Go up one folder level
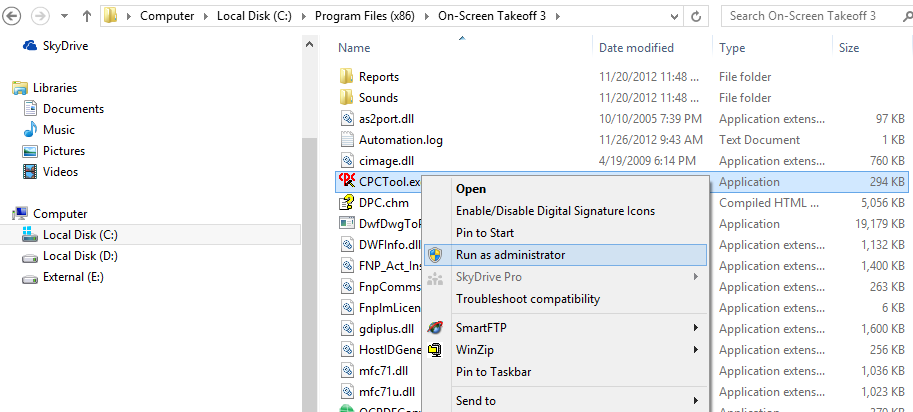Image resolution: width=913 pixels, height=412 pixels. click(87, 16)
